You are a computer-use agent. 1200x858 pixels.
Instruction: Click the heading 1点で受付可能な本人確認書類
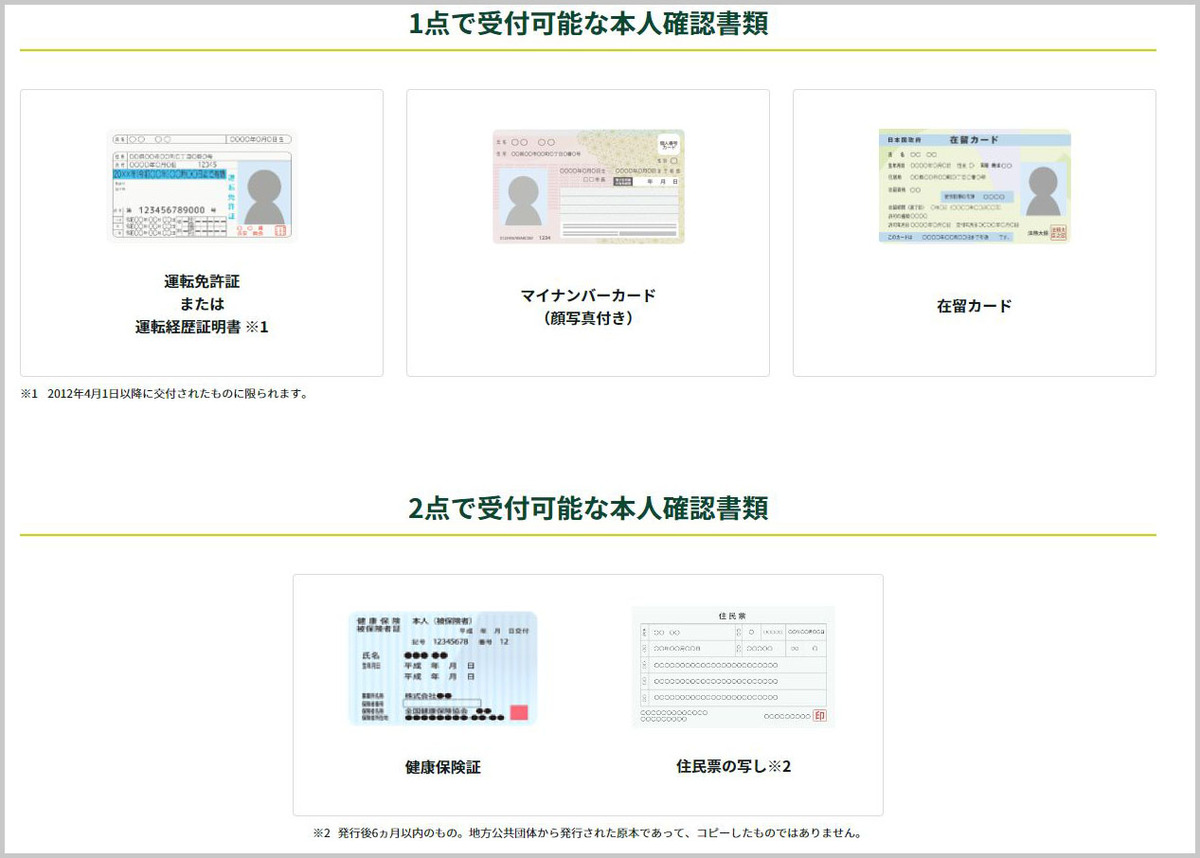point(588,24)
